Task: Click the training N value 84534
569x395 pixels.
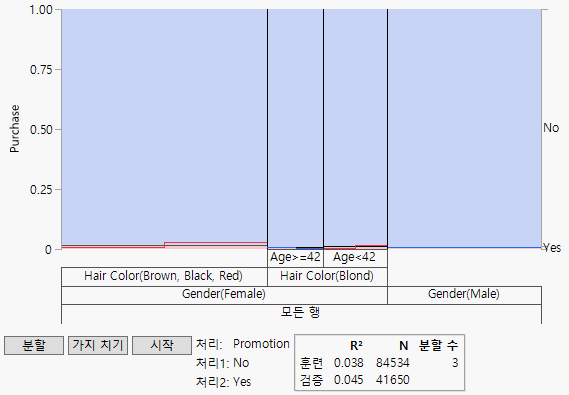Action: pyautogui.click(x=393, y=363)
